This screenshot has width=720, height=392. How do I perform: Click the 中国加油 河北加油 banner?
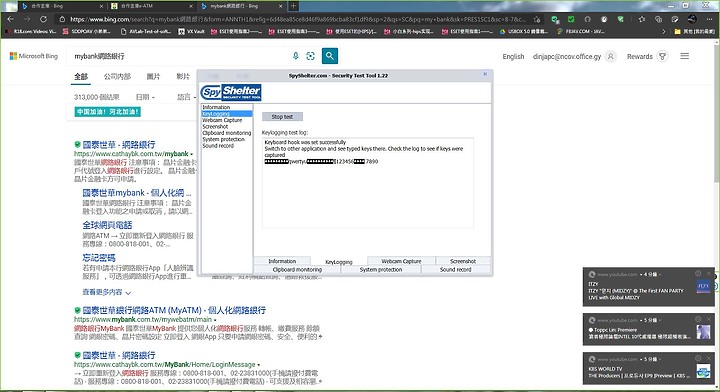click(107, 112)
